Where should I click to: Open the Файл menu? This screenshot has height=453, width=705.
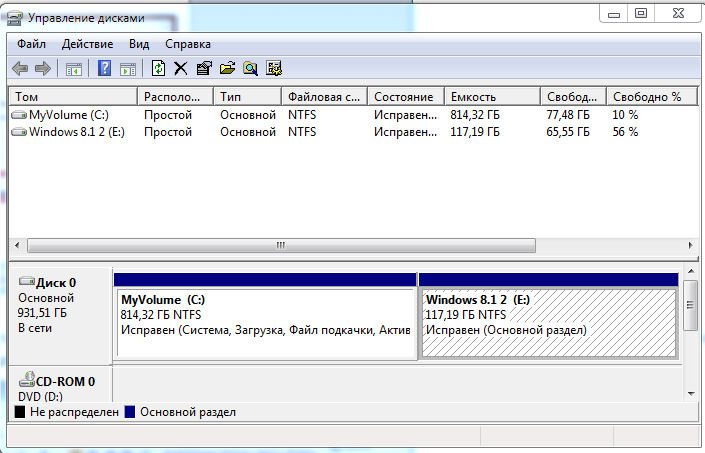tap(31, 44)
